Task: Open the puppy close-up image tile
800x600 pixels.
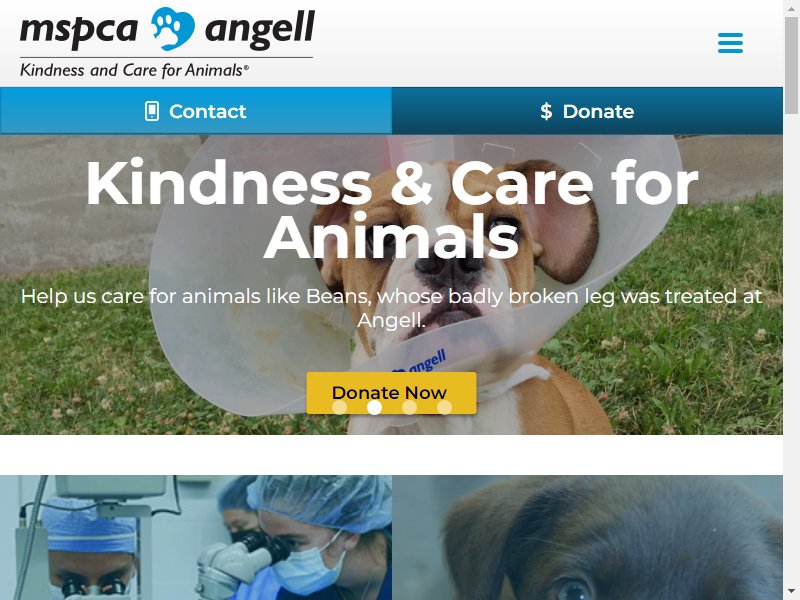Action: point(587,538)
